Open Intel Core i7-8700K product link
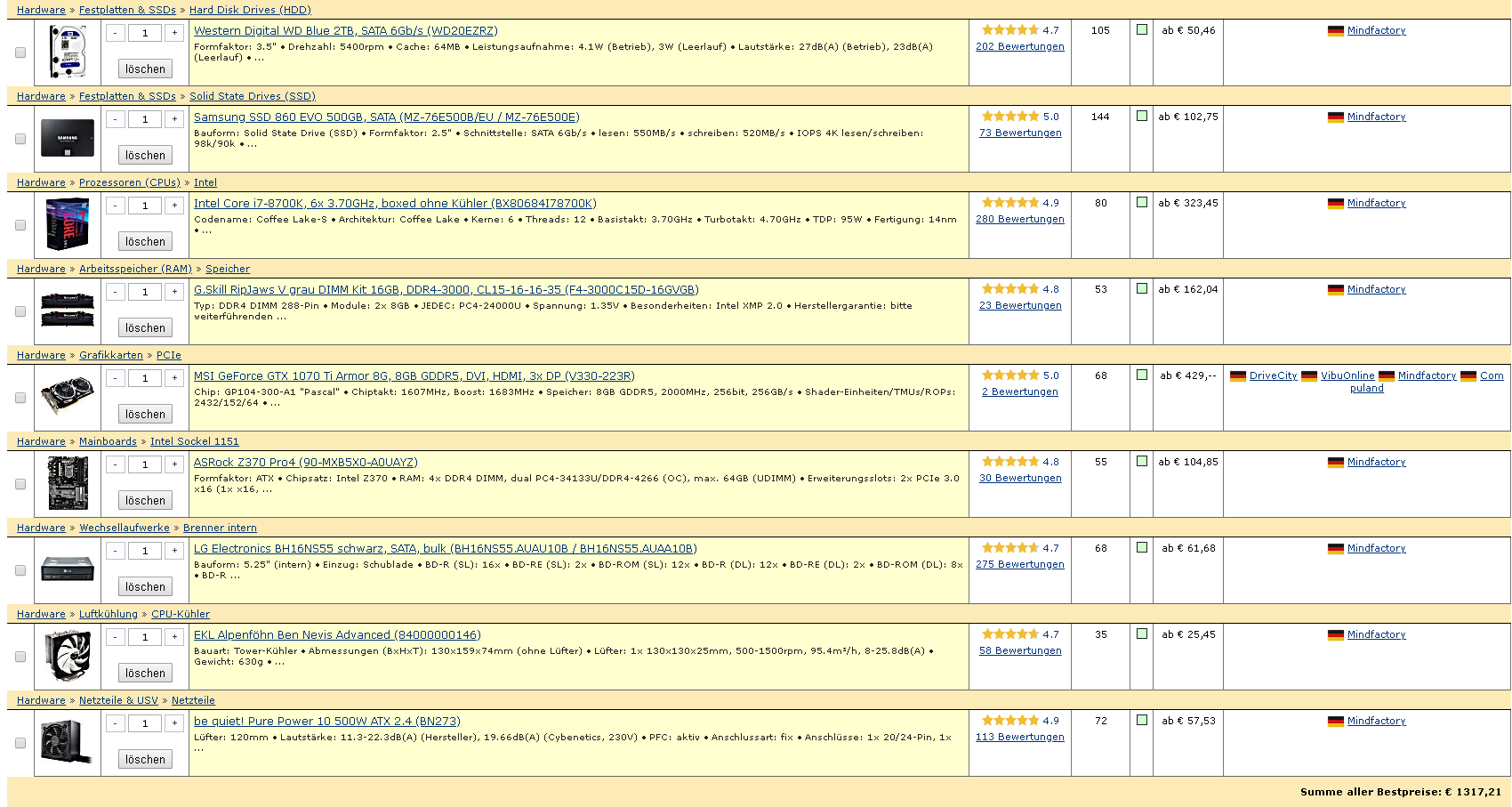1512x807 pixels. tap(395, 203)
